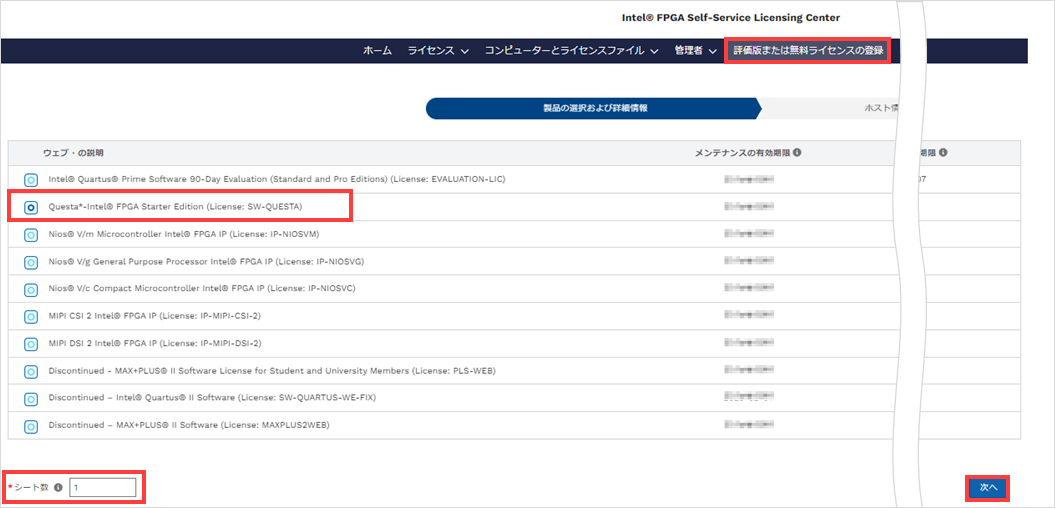Choose the Nios V/m Microcontroller radio button
This screenshot has width=1055, height=508.
30,235
